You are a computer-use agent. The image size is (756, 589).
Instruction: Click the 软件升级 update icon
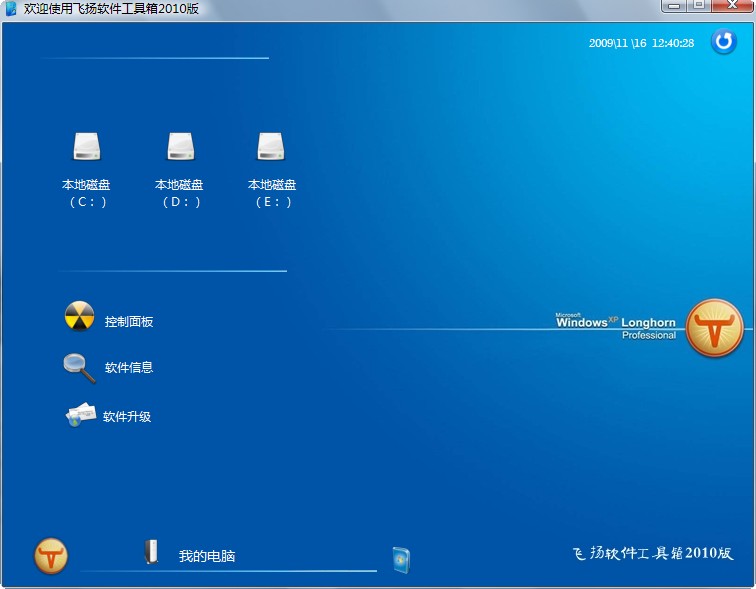pyautogui.click(x=81, y=415)
